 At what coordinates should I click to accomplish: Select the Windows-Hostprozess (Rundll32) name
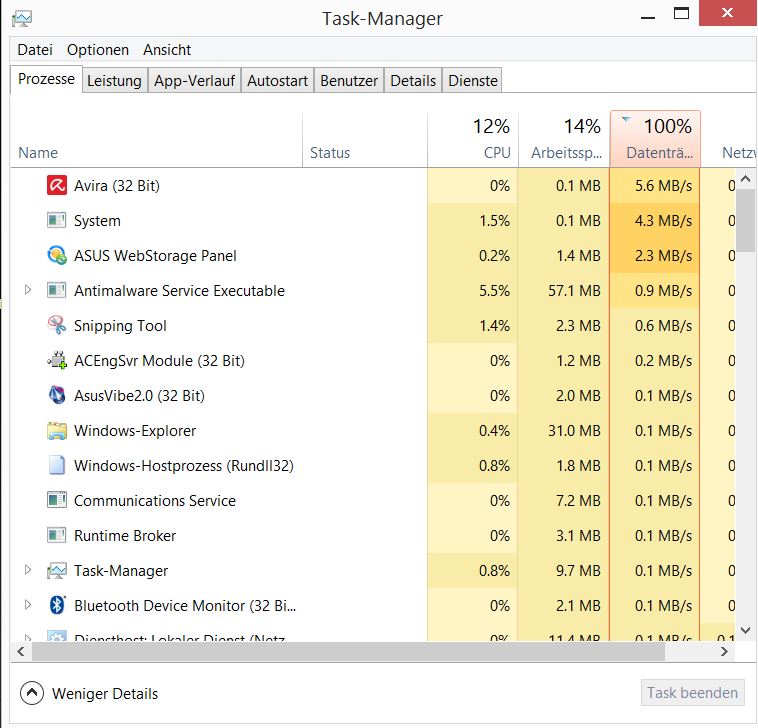[x=184, y=466]
